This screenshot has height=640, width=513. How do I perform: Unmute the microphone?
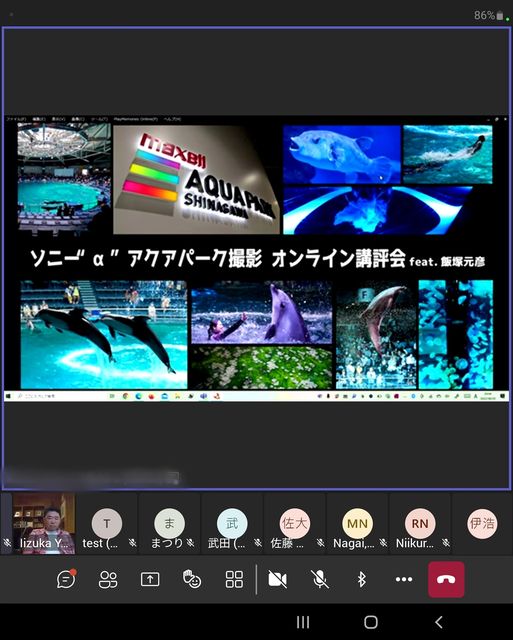click(320, 579)
